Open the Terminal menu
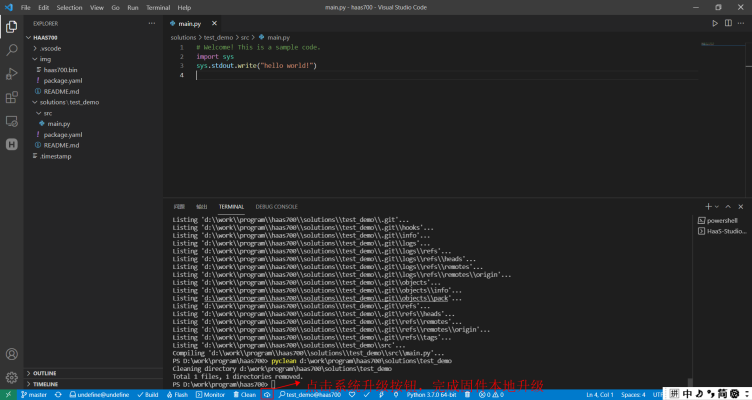The image size is (752, 400). (158, 7)
